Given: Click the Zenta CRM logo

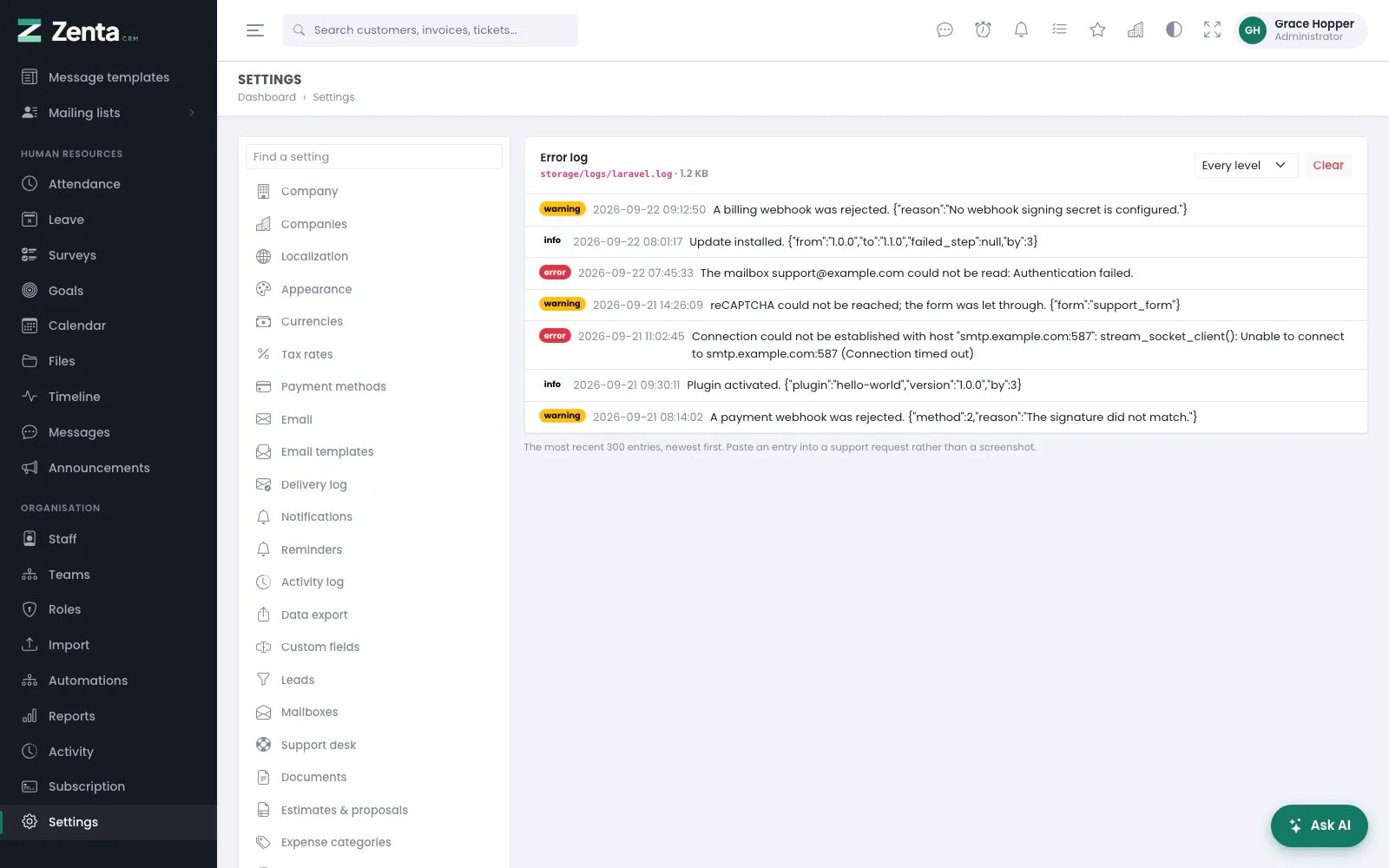Looking at the screenshot, I should pos(78,31).
